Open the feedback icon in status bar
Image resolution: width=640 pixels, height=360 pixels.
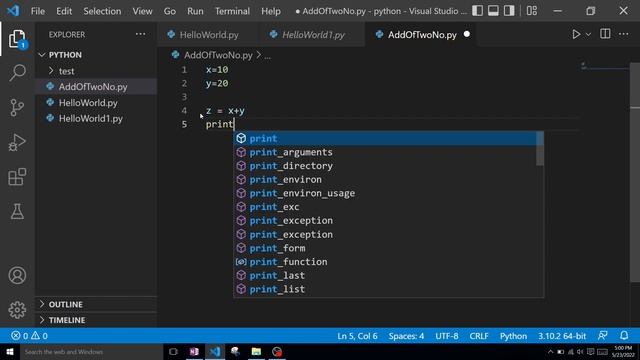pos(602,336)
